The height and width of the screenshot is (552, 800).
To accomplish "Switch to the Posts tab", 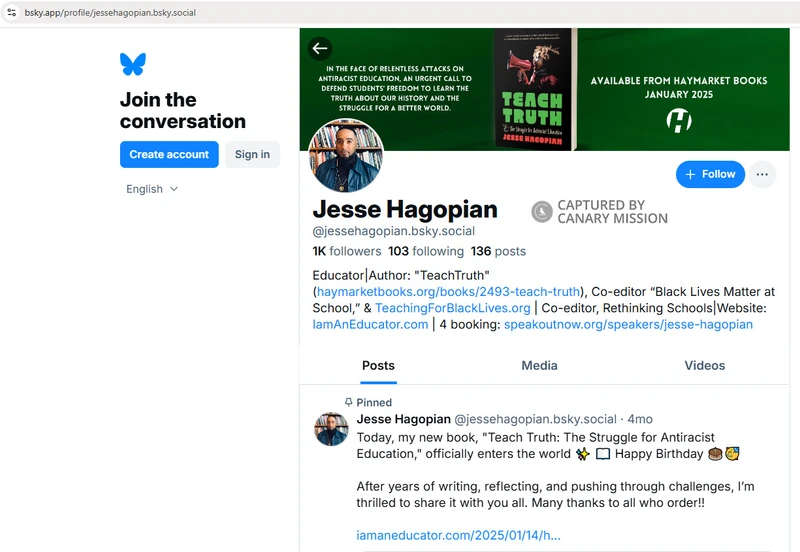I will 378,366.
